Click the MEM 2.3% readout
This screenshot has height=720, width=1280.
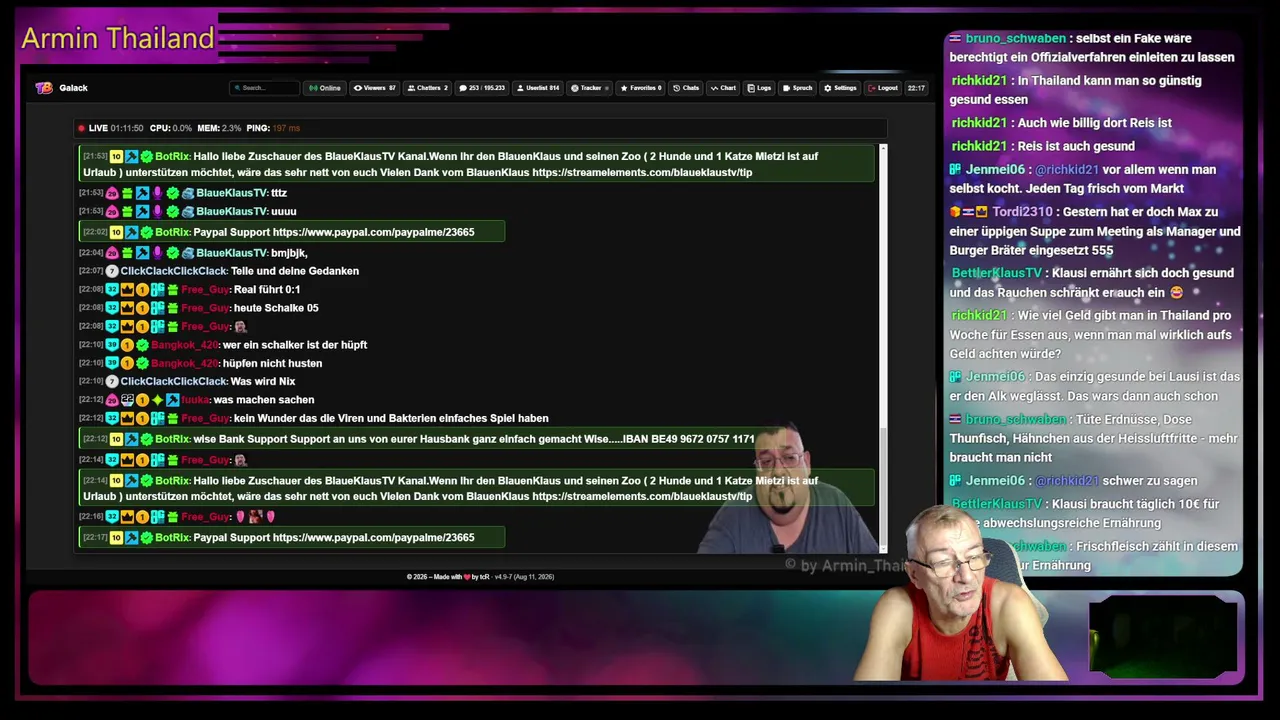219,128
